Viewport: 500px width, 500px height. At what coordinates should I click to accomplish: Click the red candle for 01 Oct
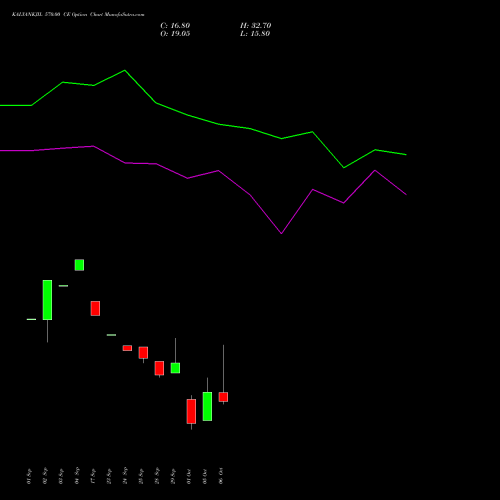[191, 411]
